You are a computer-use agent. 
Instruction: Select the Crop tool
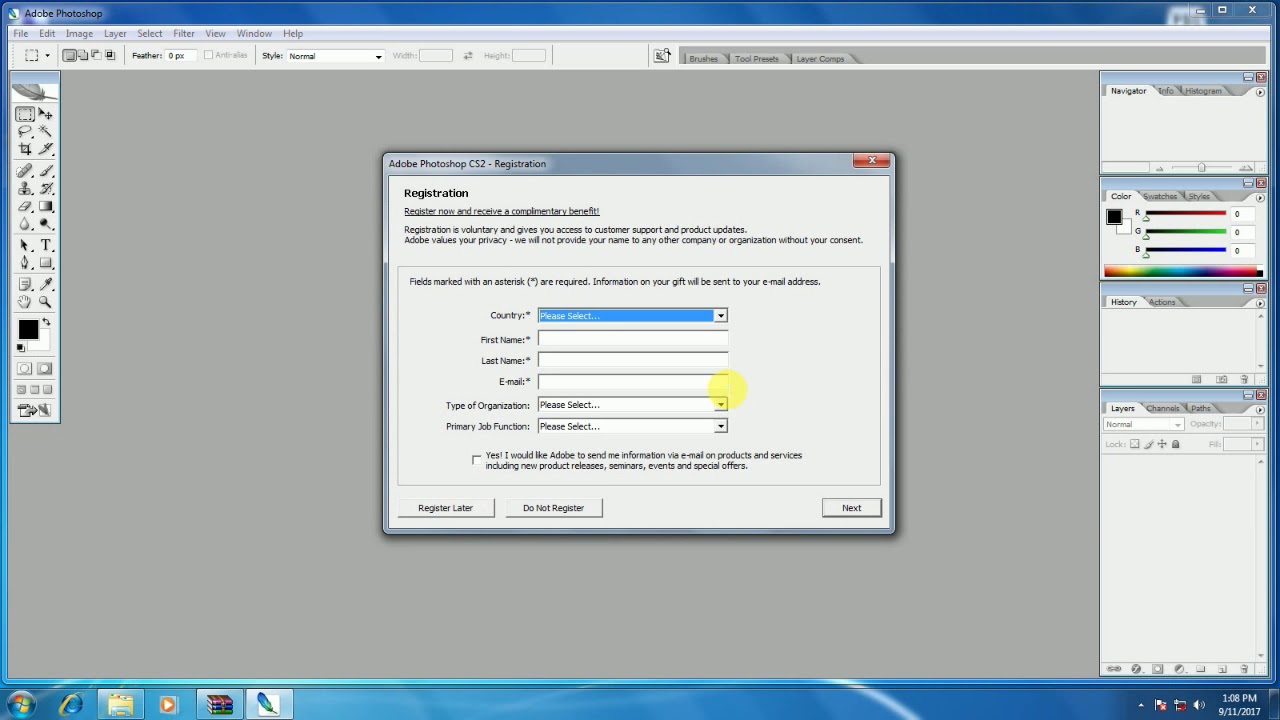pos(25,148)
